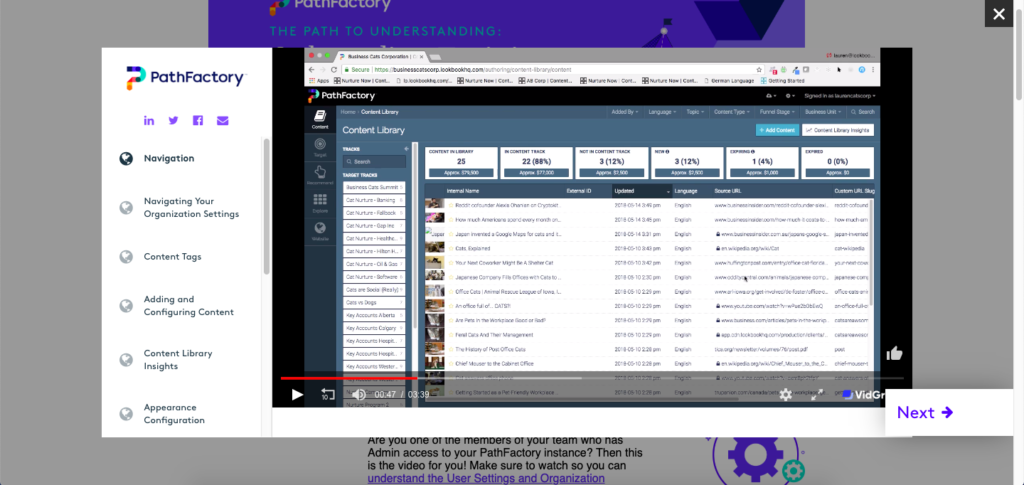Select the Website globe icon in app sidebar
The image size is (1024, 485).
pyautogui.click(x=320, y=232)
